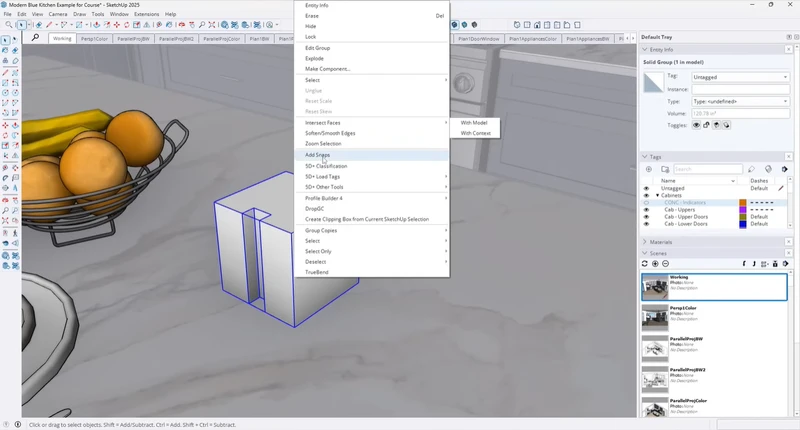800x430 pixels.
Task: Toggle visibility of Cab - Uppers tag
Action: [646, 210]
